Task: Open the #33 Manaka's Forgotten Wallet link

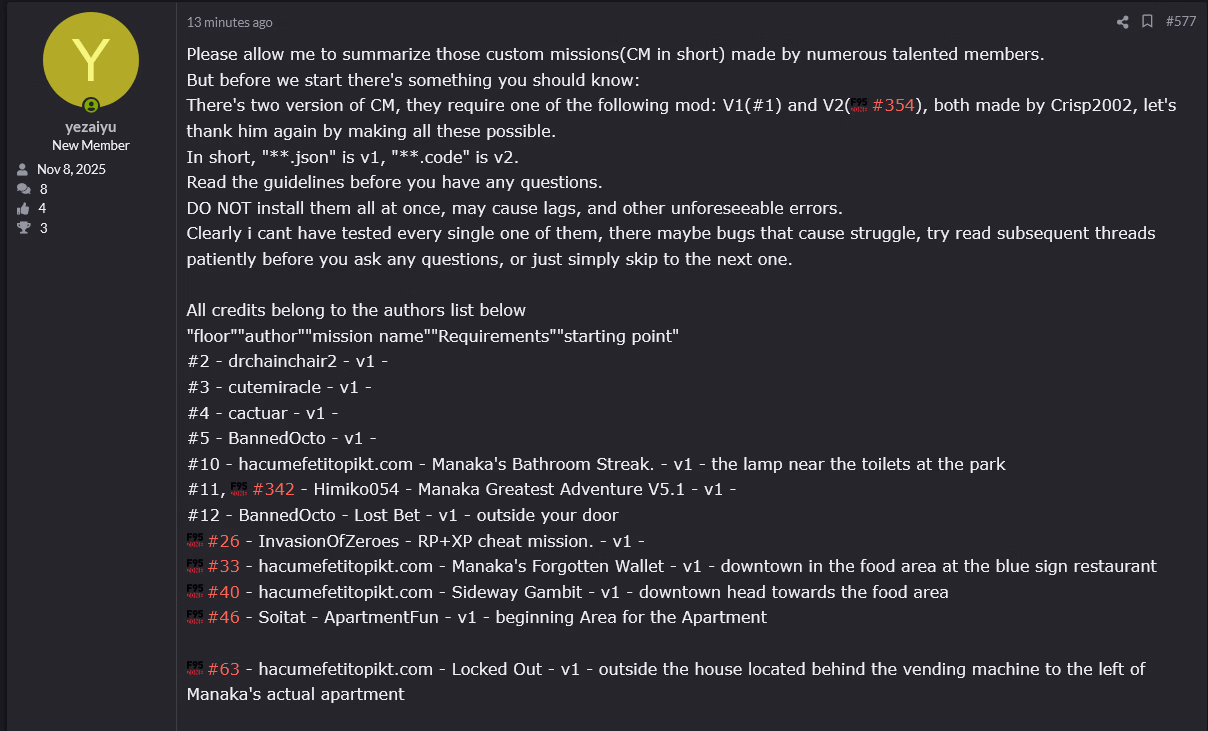Action: [224, 566]
